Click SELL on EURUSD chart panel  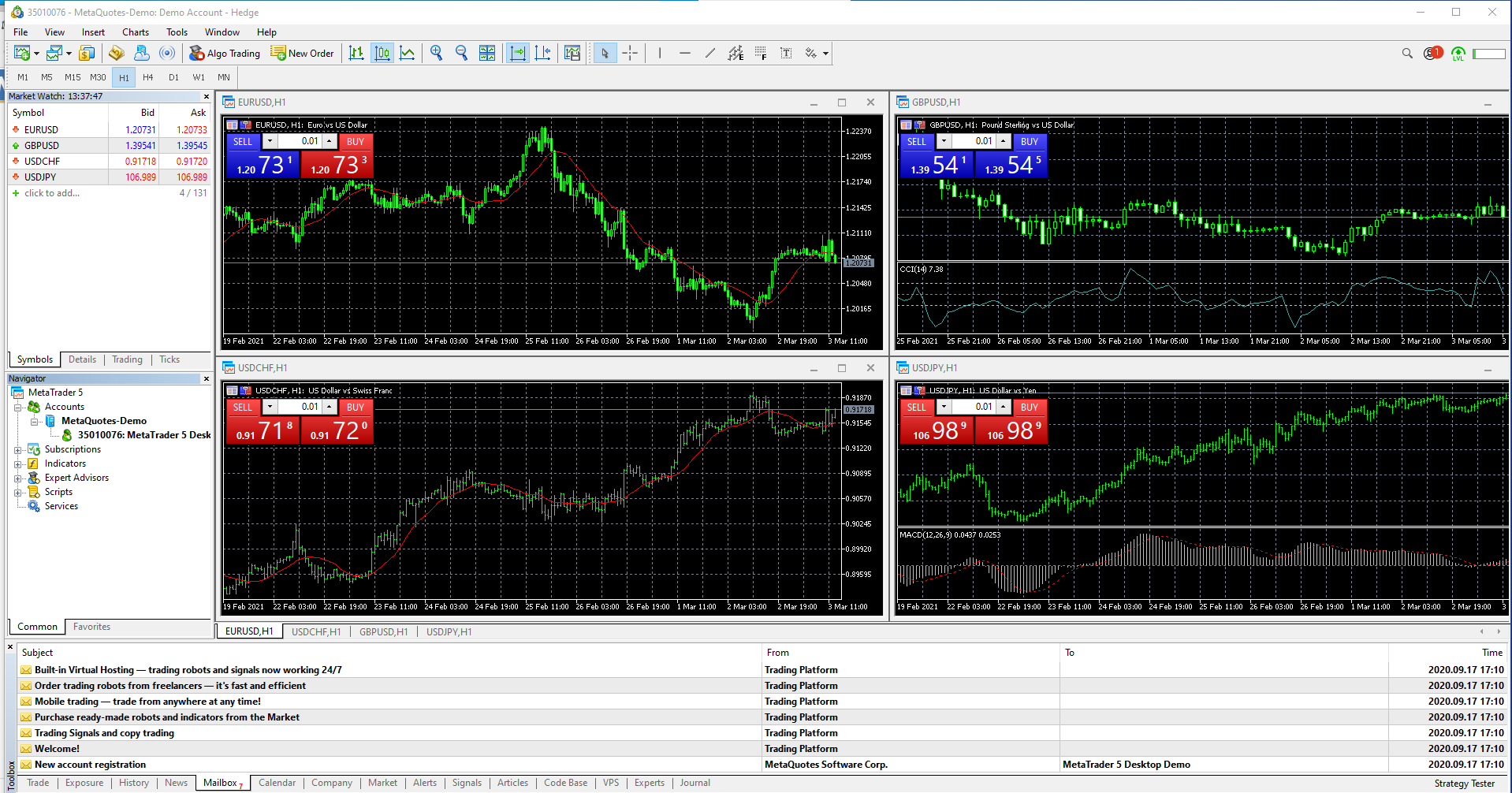click(243, 142)
